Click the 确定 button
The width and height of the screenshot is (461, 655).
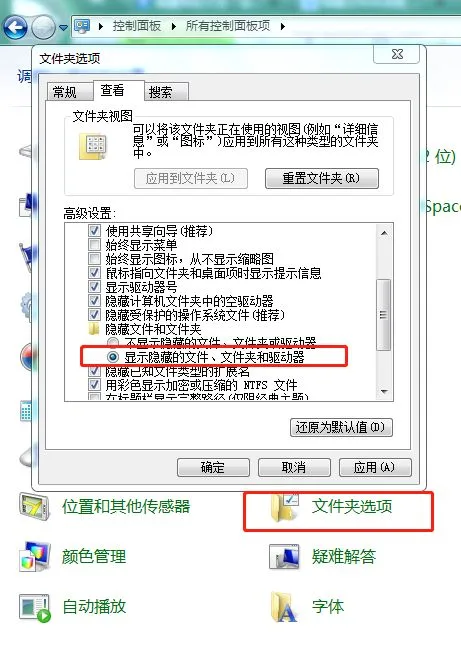click(213, 467)
